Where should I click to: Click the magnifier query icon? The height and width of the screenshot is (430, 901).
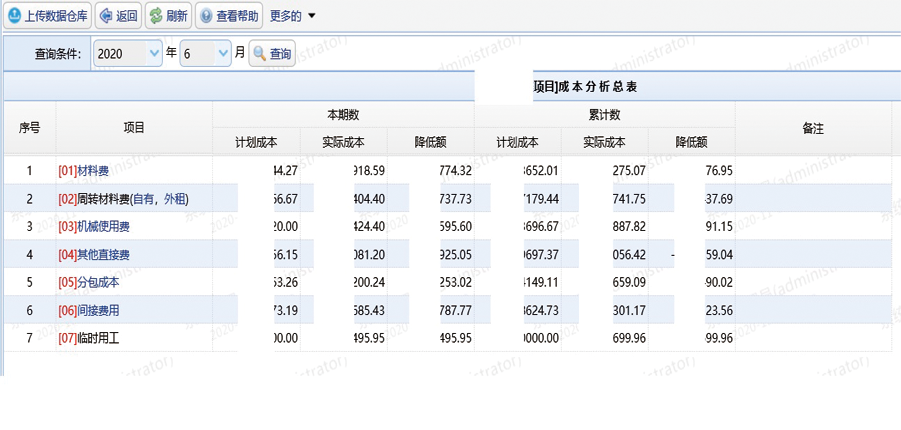tap(259, 54)
